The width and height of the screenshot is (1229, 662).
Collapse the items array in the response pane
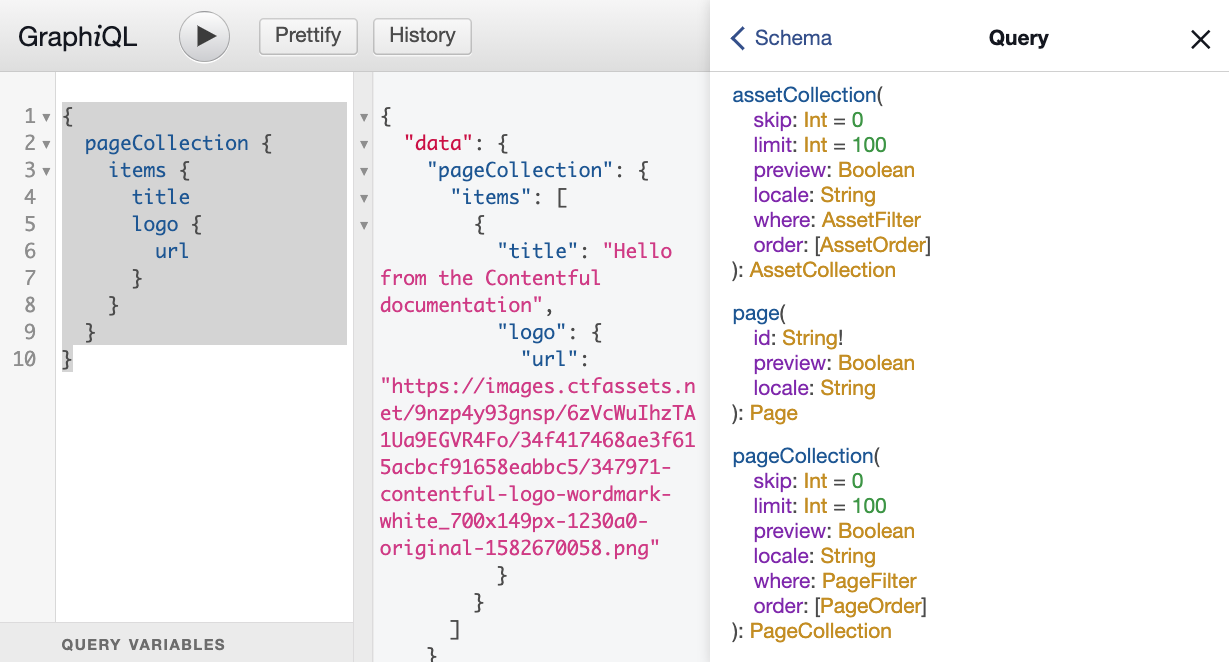(364, 197)
